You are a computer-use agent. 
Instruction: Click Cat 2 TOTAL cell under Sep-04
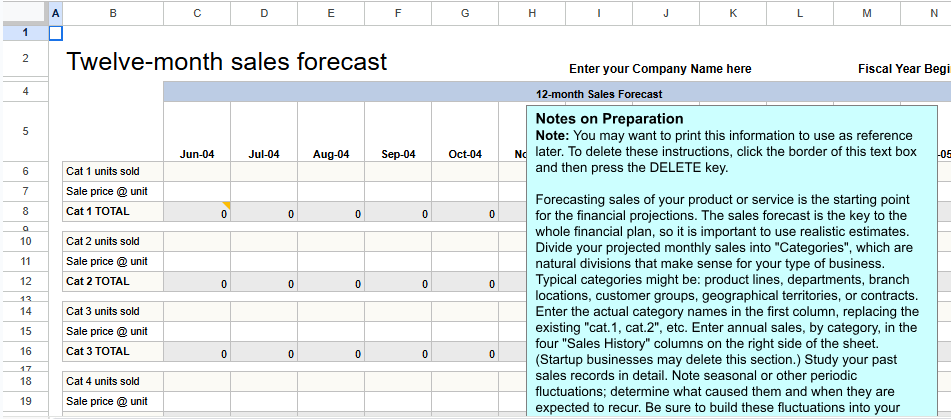(398, 281)
